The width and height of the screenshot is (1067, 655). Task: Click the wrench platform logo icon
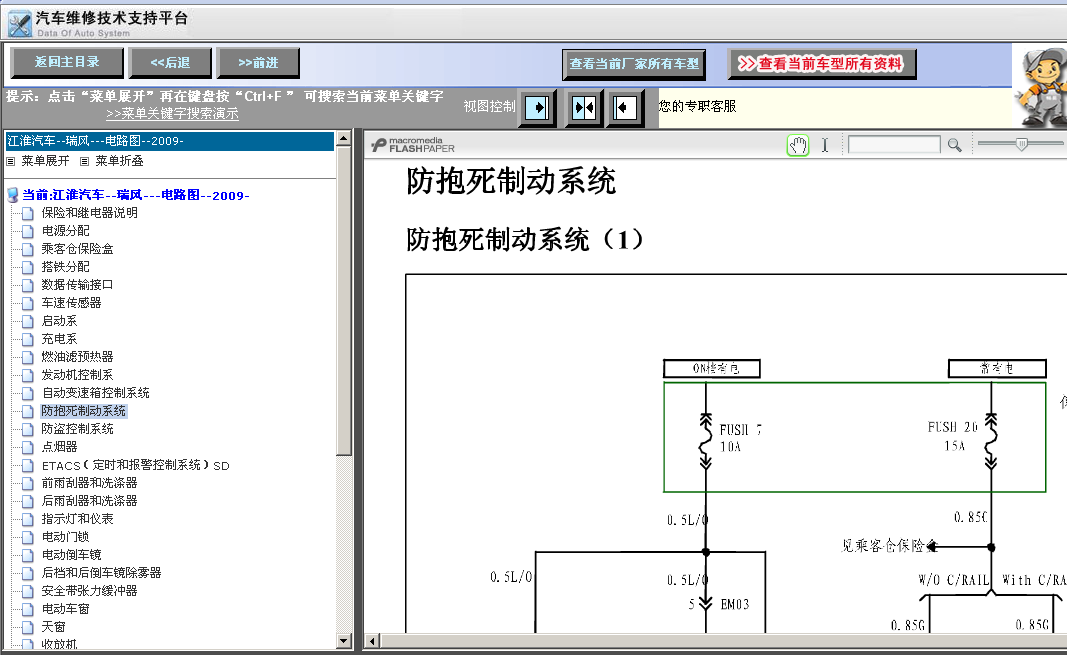tap(19, 24)
